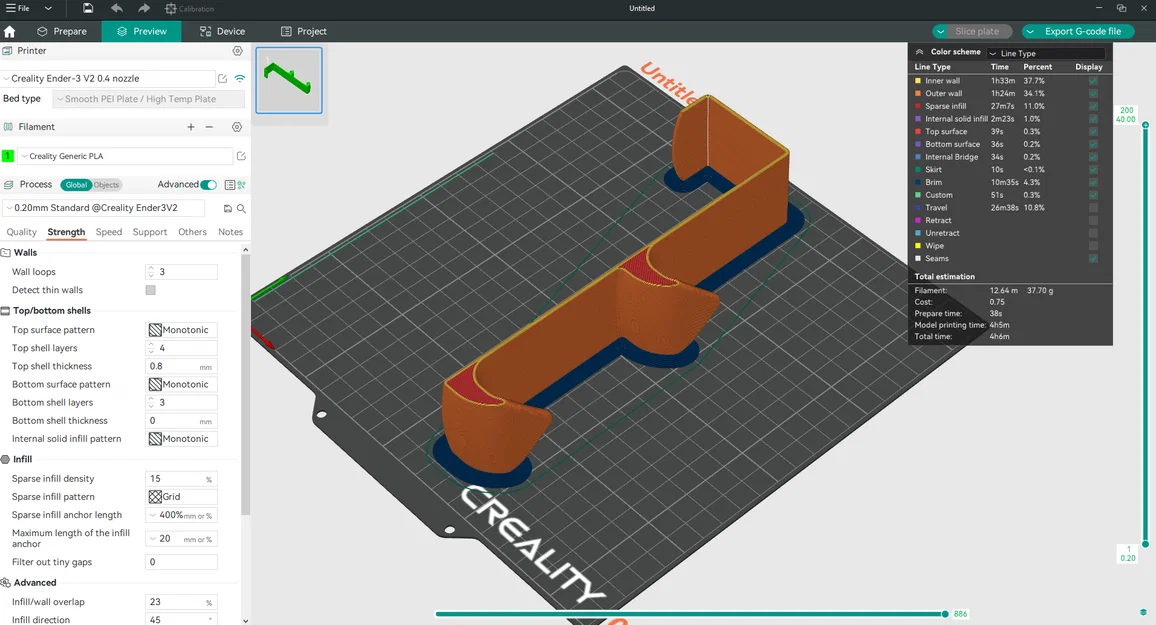1156x625 pixels.
Task: Open filament settings gear icon
Action: pos(237,127)
